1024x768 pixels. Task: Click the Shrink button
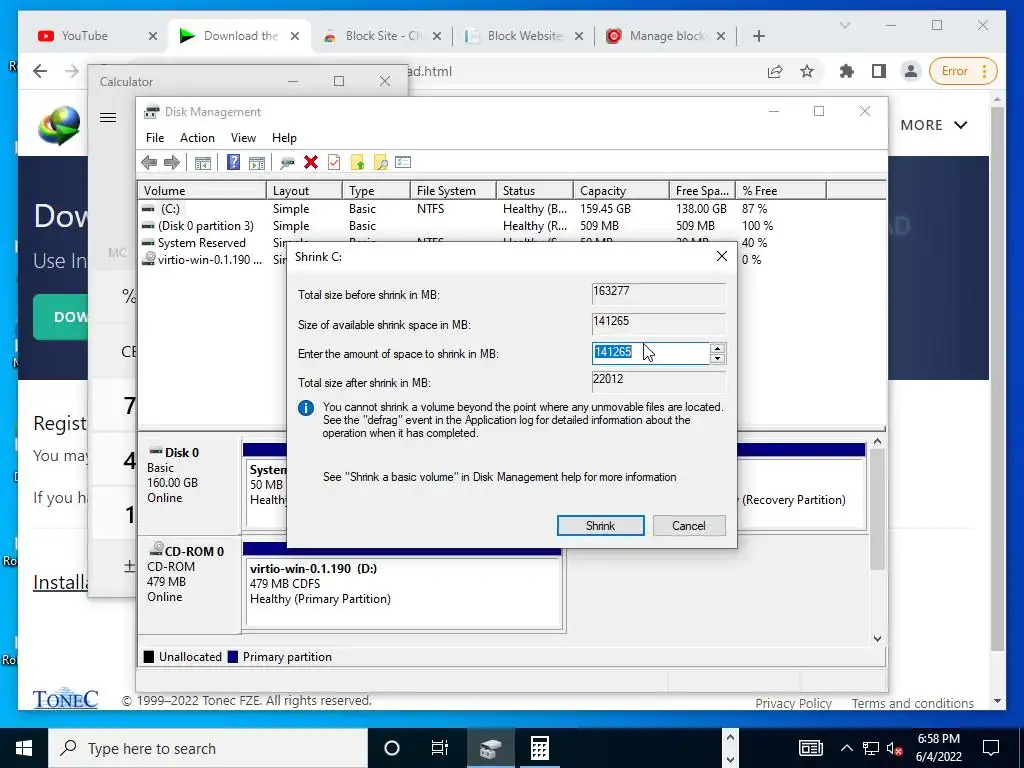(x=600, y=526)
